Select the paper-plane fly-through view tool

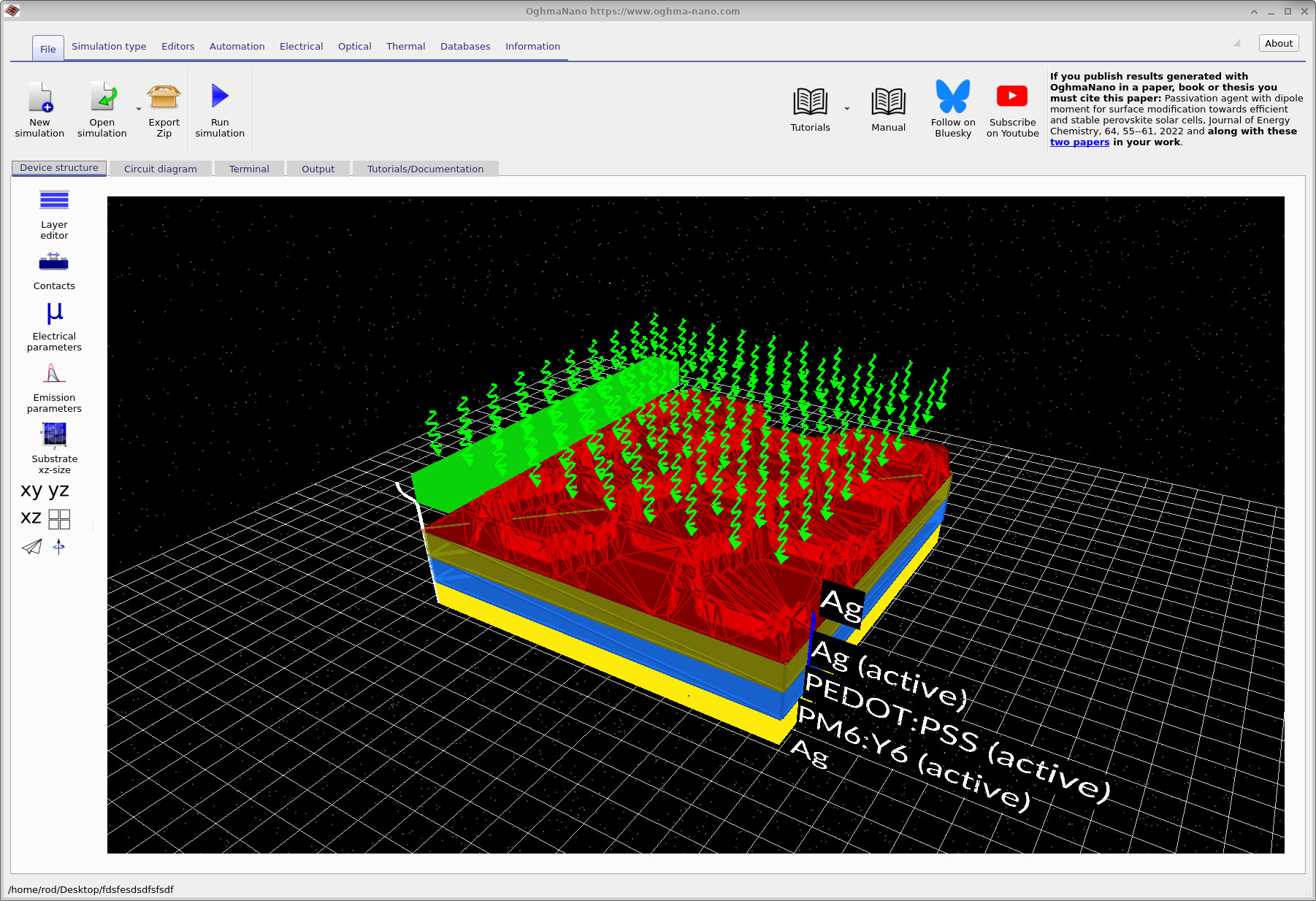point(31,547)
